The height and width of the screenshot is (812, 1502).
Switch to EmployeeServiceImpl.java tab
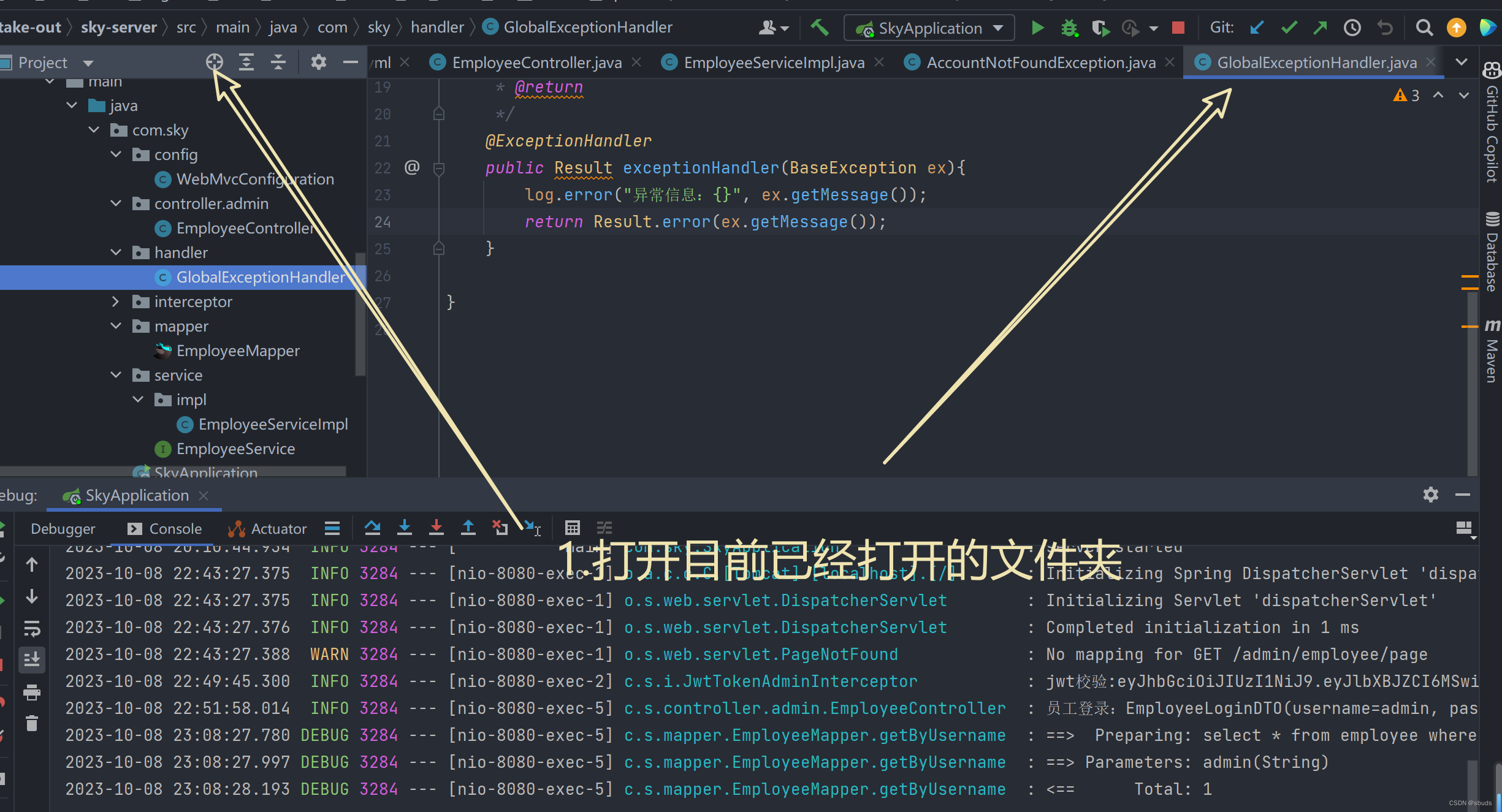774,63
